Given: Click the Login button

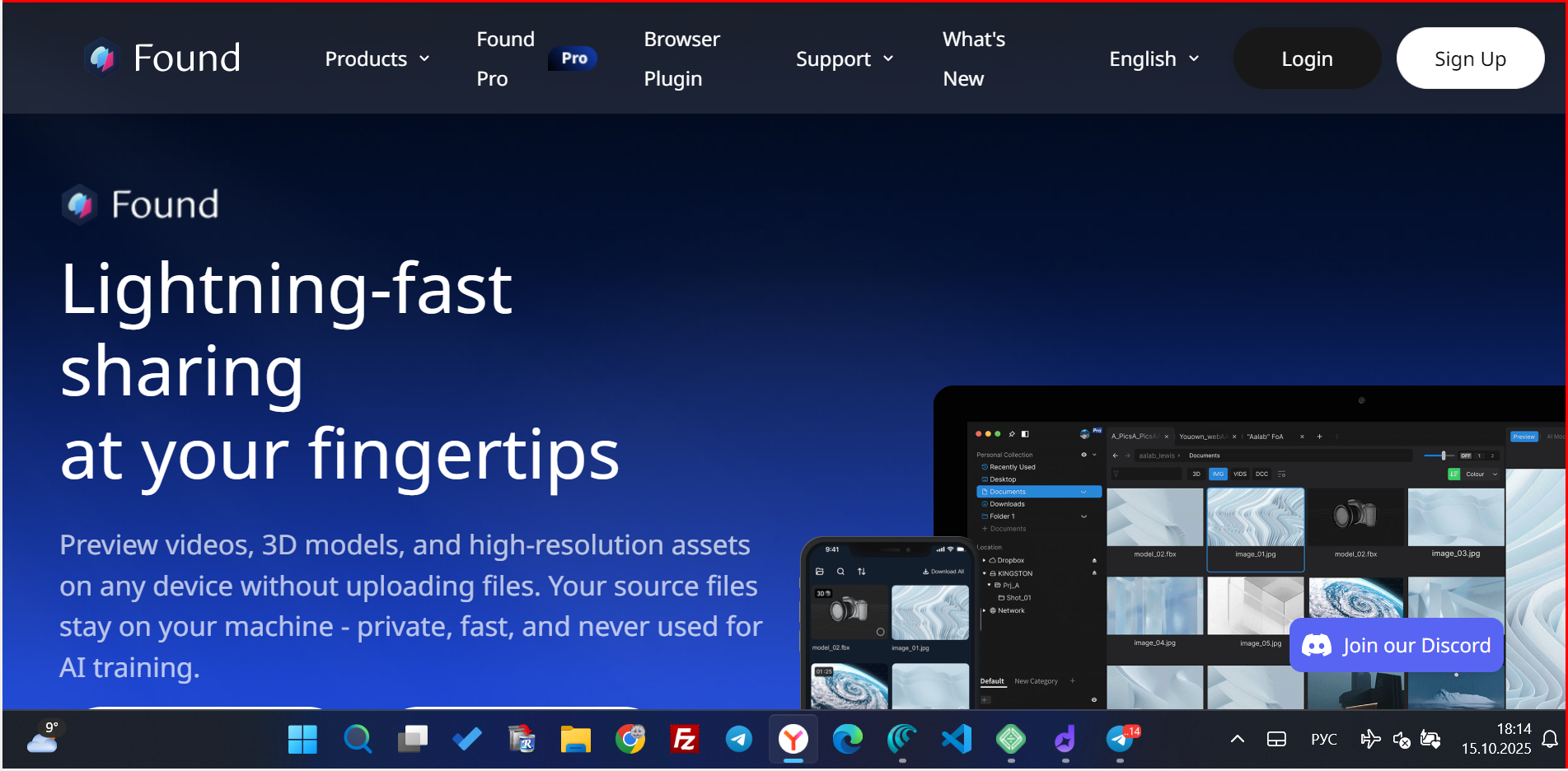Looking at the screenshot, I should 1307,59.
